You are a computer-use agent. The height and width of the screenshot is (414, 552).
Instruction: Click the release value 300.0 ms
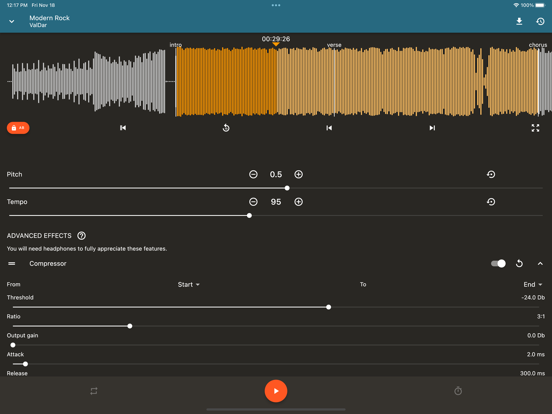(x=532, y=373)
